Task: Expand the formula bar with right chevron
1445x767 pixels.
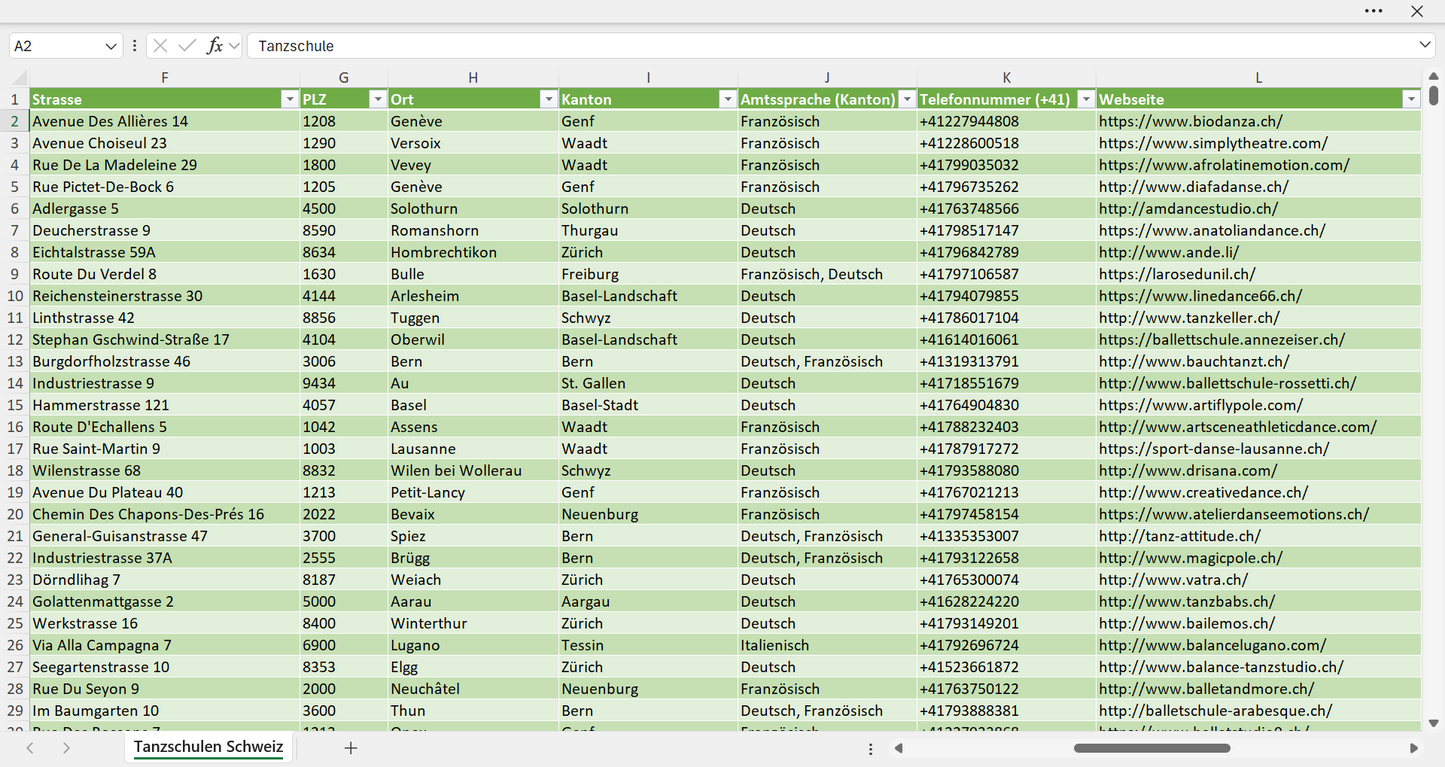Action: (1424, 46)
